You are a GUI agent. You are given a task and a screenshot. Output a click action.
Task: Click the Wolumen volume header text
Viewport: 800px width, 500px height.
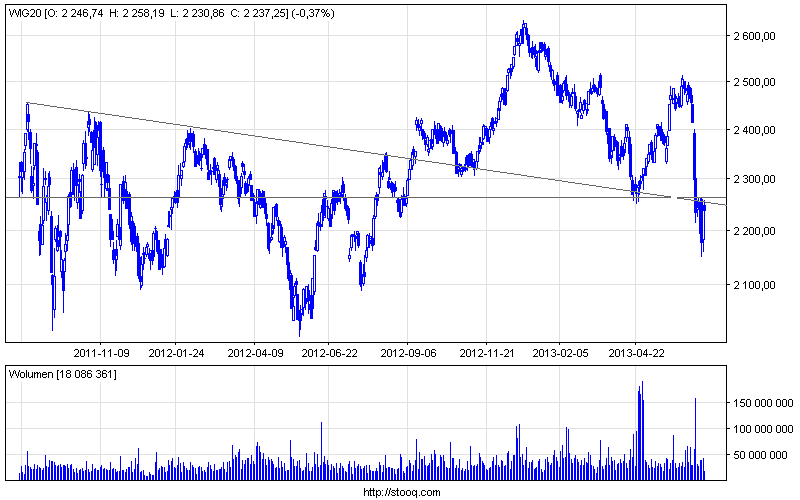(63, 374)
